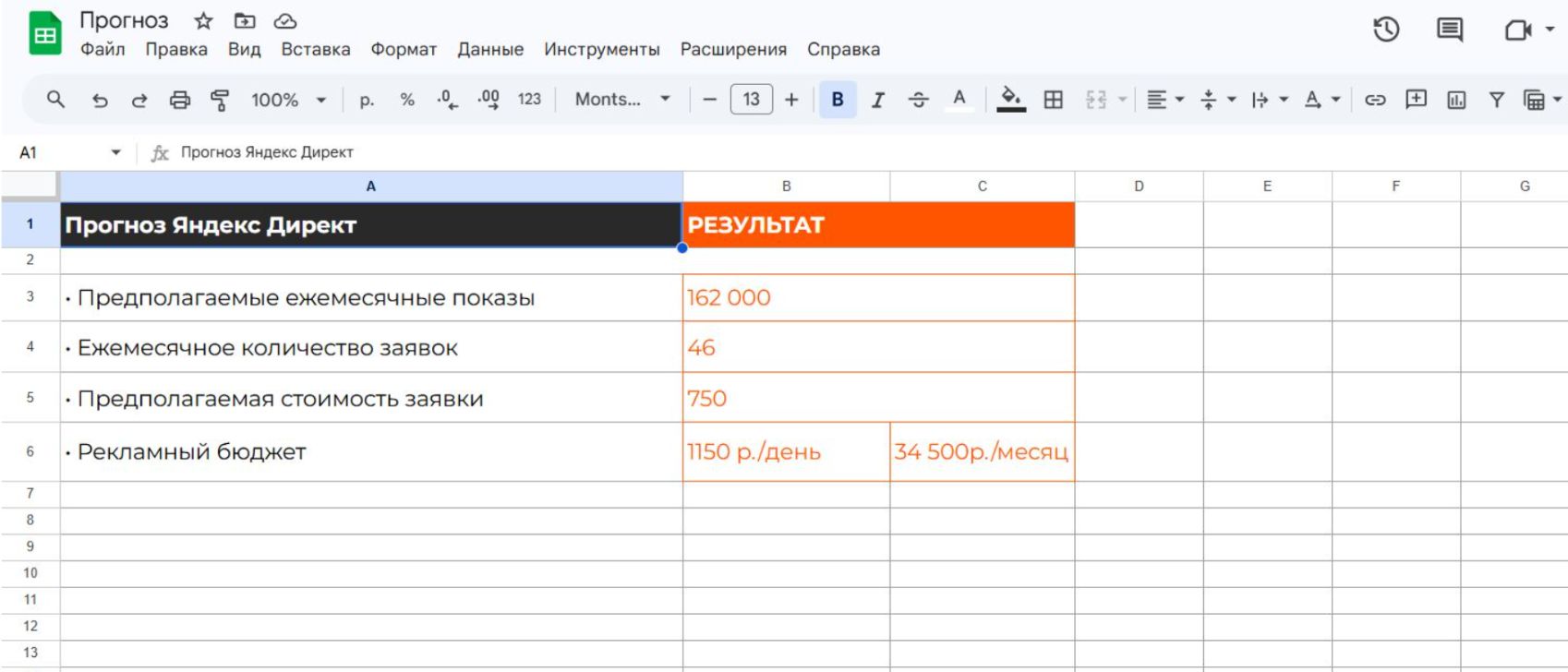The image size is (1568, 672).
Task: Open the fill color picker
Action: click(x=1011, y=100)
